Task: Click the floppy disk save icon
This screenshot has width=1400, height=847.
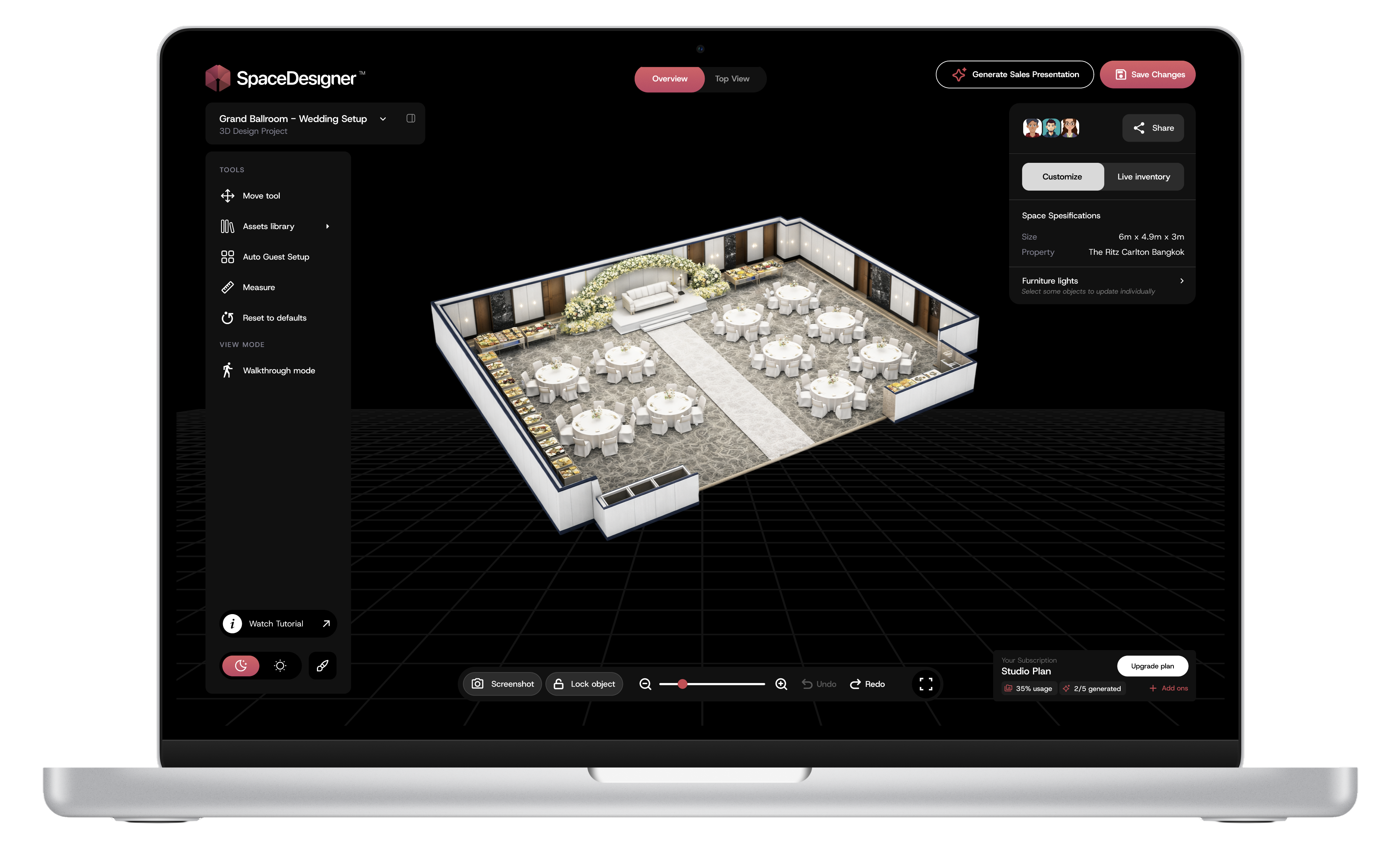Action: coord(1121,74)
